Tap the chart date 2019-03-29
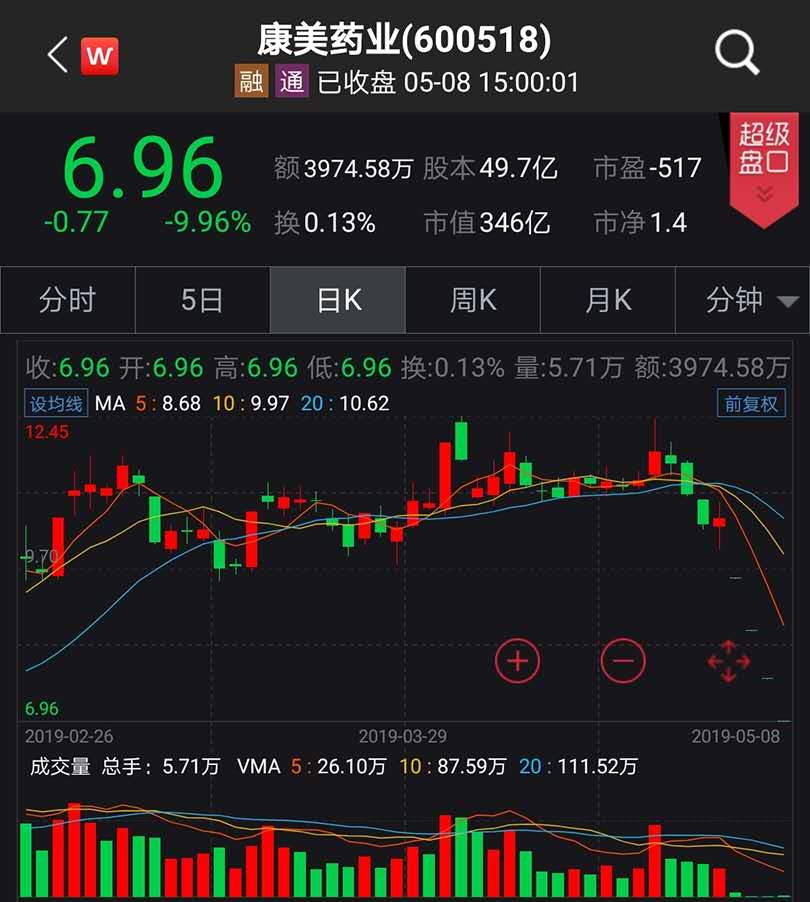Screen dimensions: 810x902 [403, 736]
